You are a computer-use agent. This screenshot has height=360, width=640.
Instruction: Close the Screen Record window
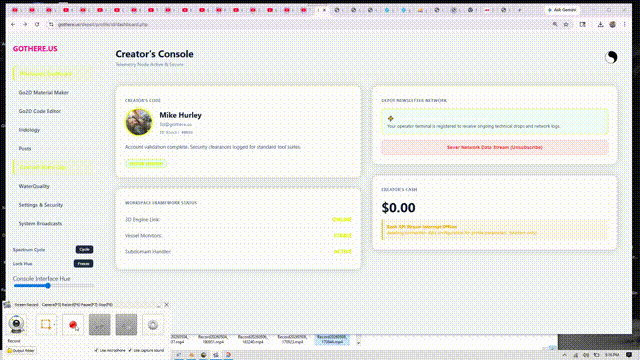(x=167, y=304)
